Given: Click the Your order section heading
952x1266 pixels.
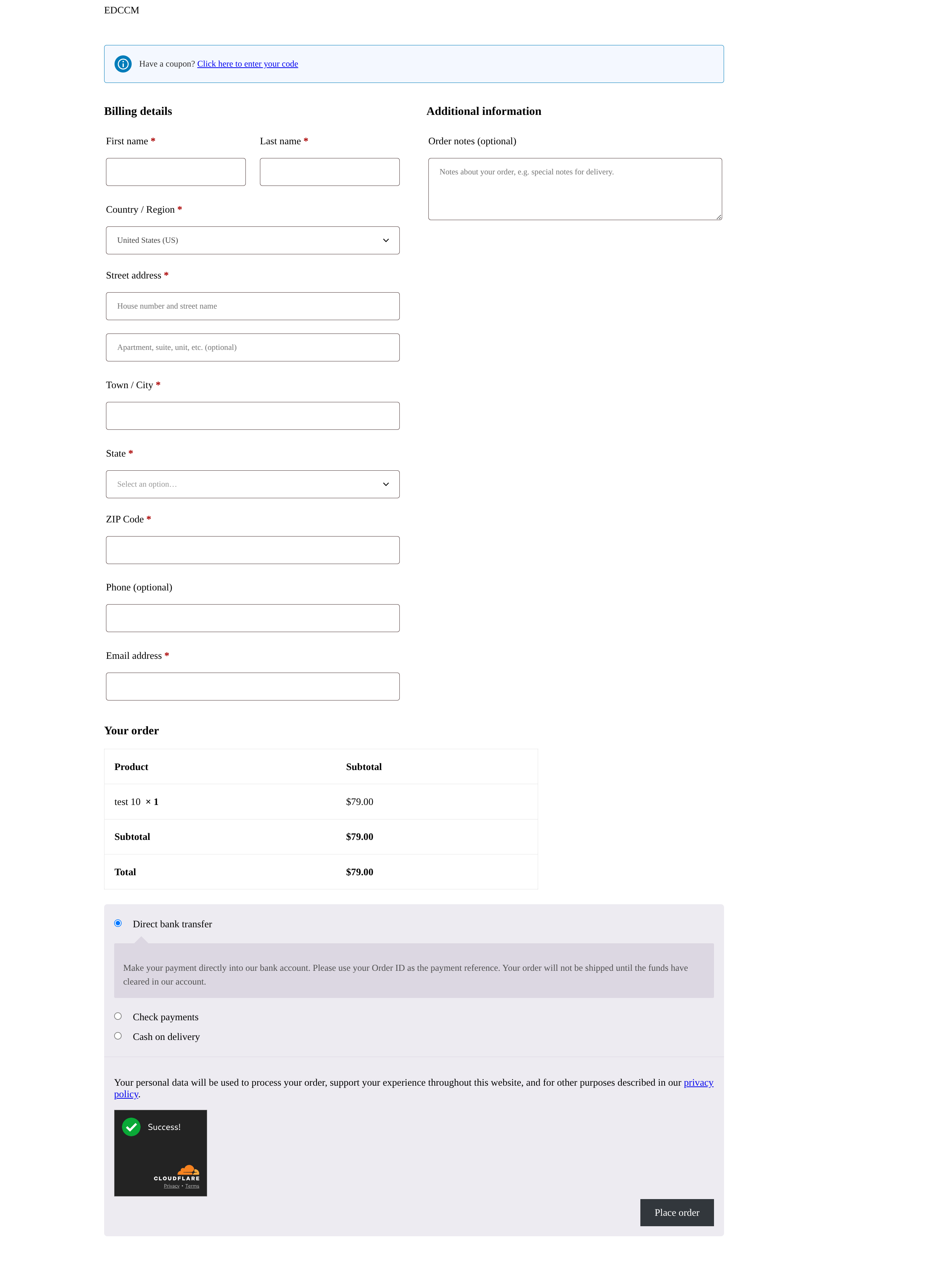Looking at the screenshot, I should [132, 731].
